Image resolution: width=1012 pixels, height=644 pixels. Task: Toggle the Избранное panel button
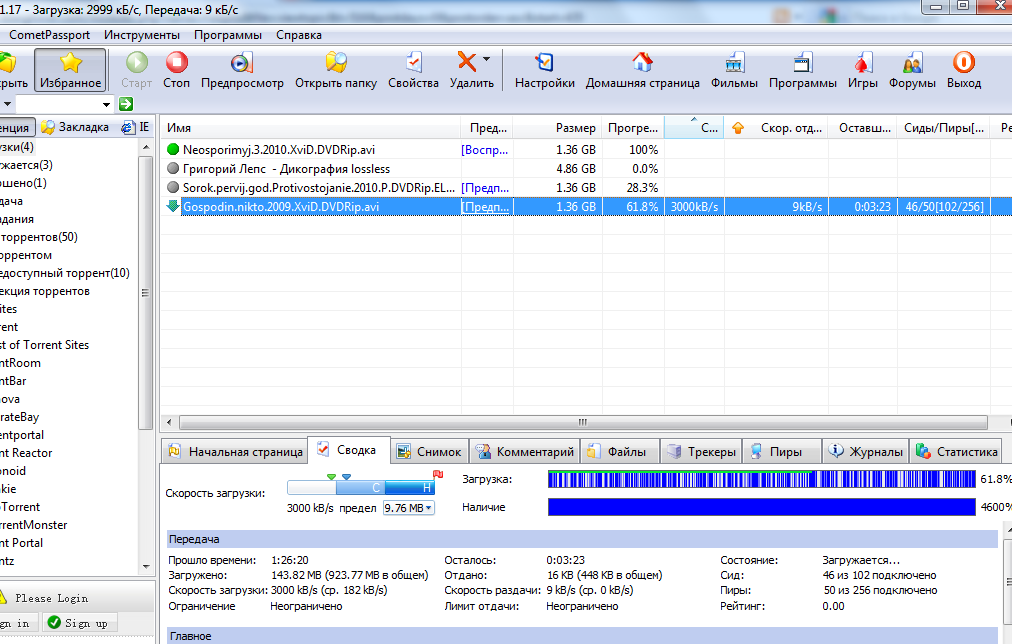coord(70,71)
